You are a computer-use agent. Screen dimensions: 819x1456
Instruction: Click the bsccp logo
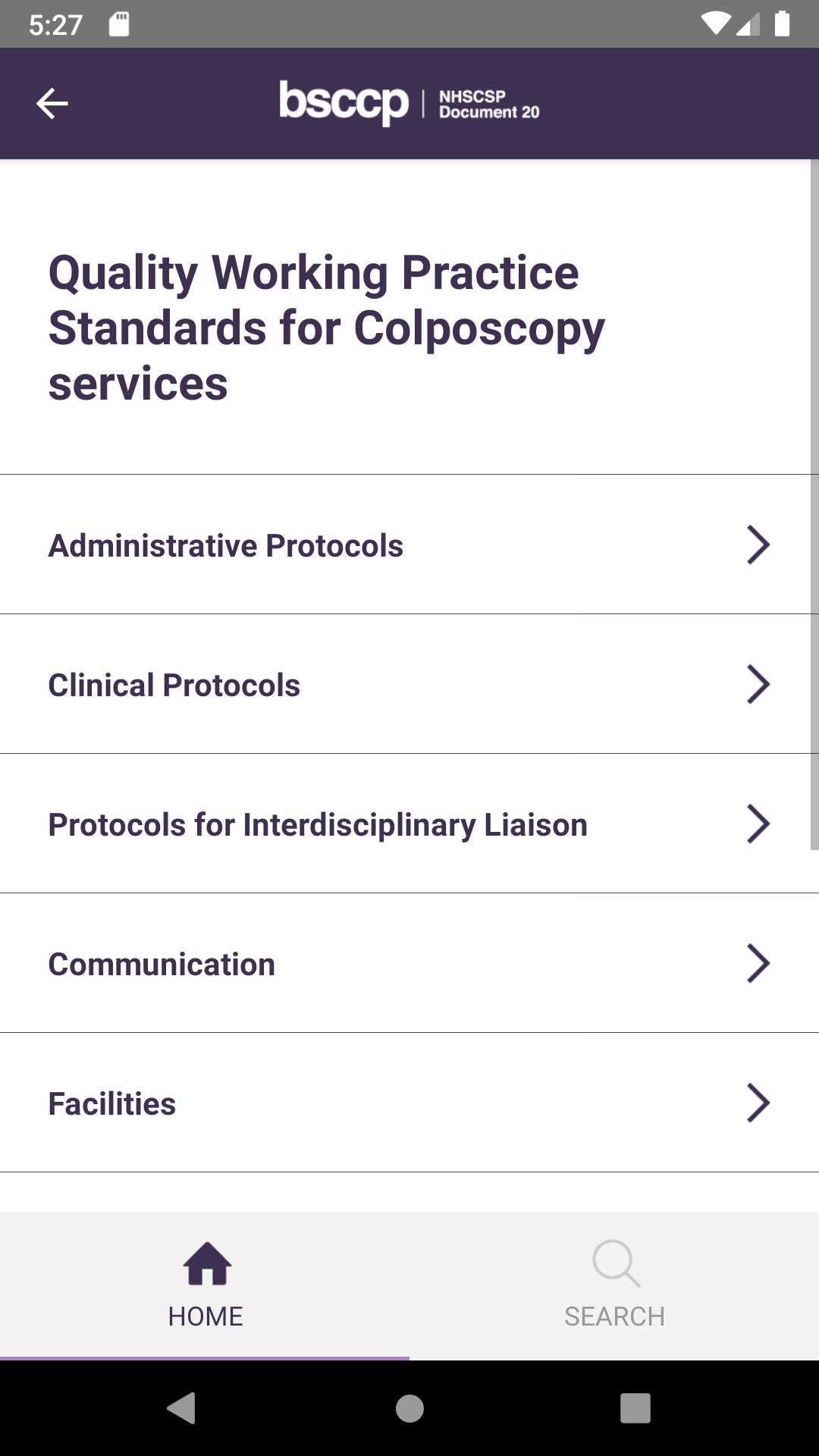point(344,103)
